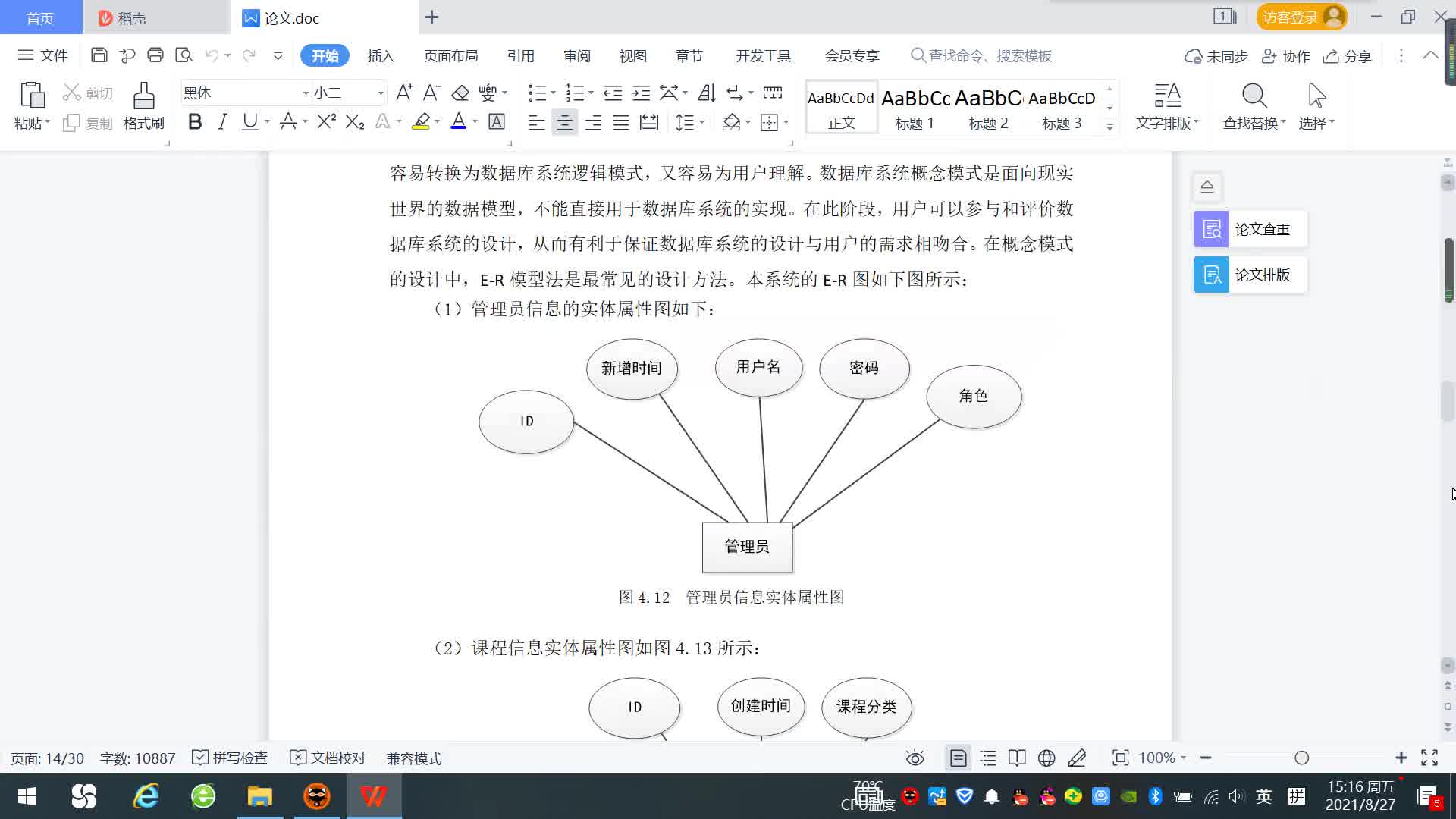
Task: Click the 论文查重 button in side panel
Action: [x=1250, y=229]
